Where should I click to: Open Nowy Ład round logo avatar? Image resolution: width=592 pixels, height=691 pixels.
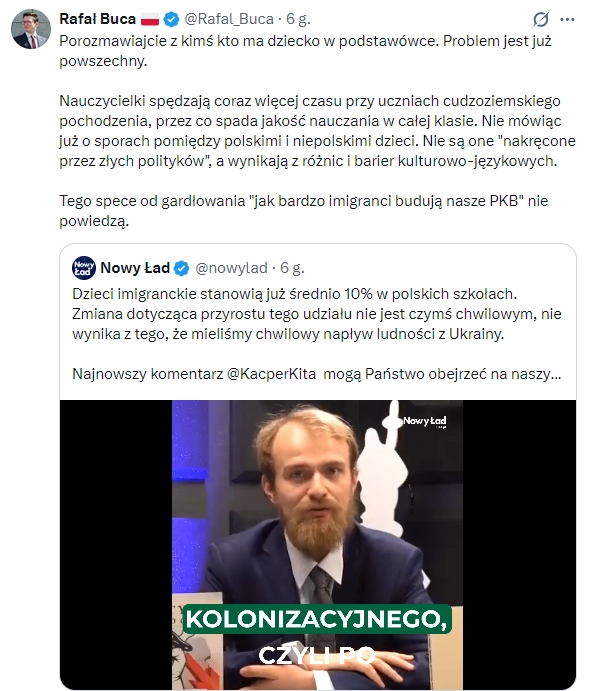coord(84,268)
